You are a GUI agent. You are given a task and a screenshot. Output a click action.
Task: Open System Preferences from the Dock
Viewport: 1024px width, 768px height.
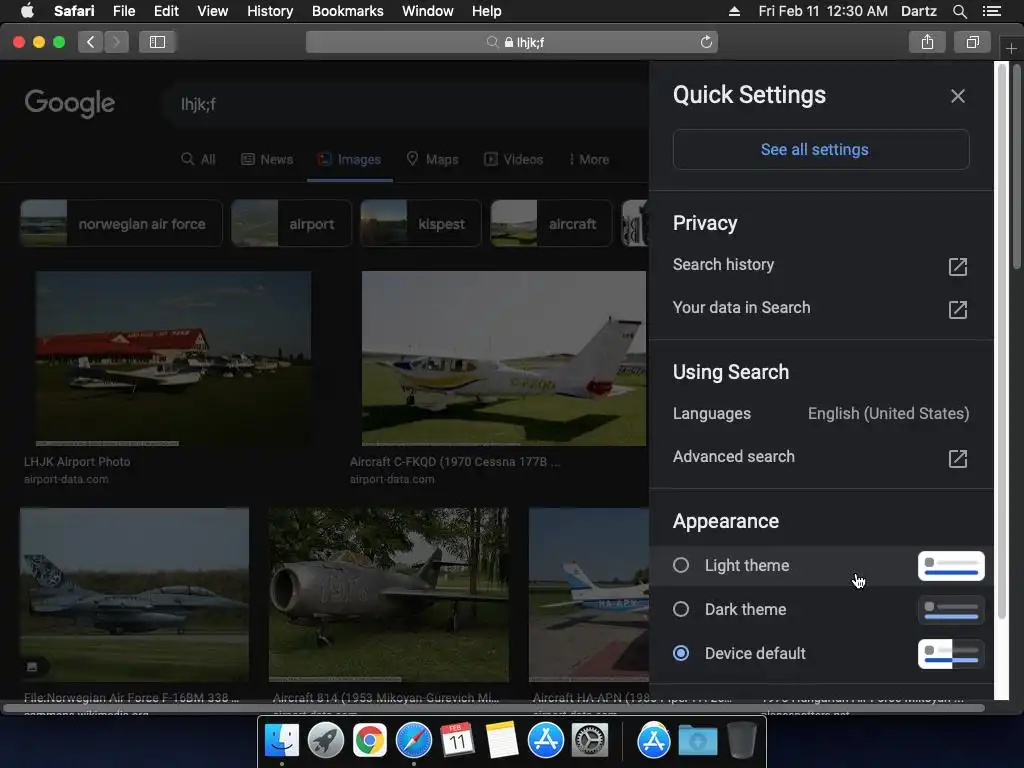tap(590, 741)
